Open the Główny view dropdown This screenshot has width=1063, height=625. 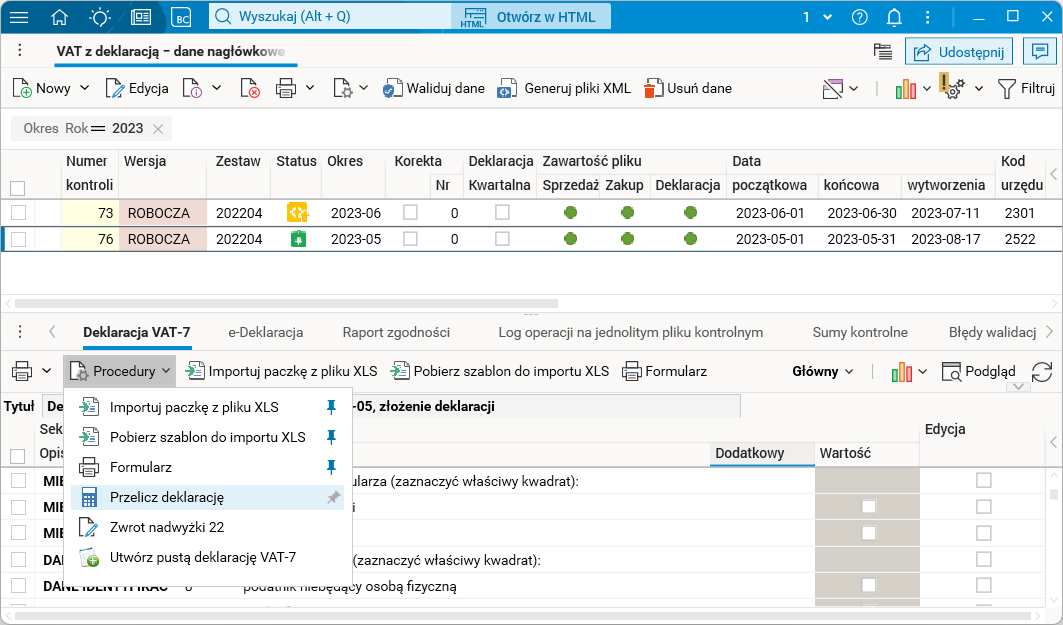pos(822,371)
